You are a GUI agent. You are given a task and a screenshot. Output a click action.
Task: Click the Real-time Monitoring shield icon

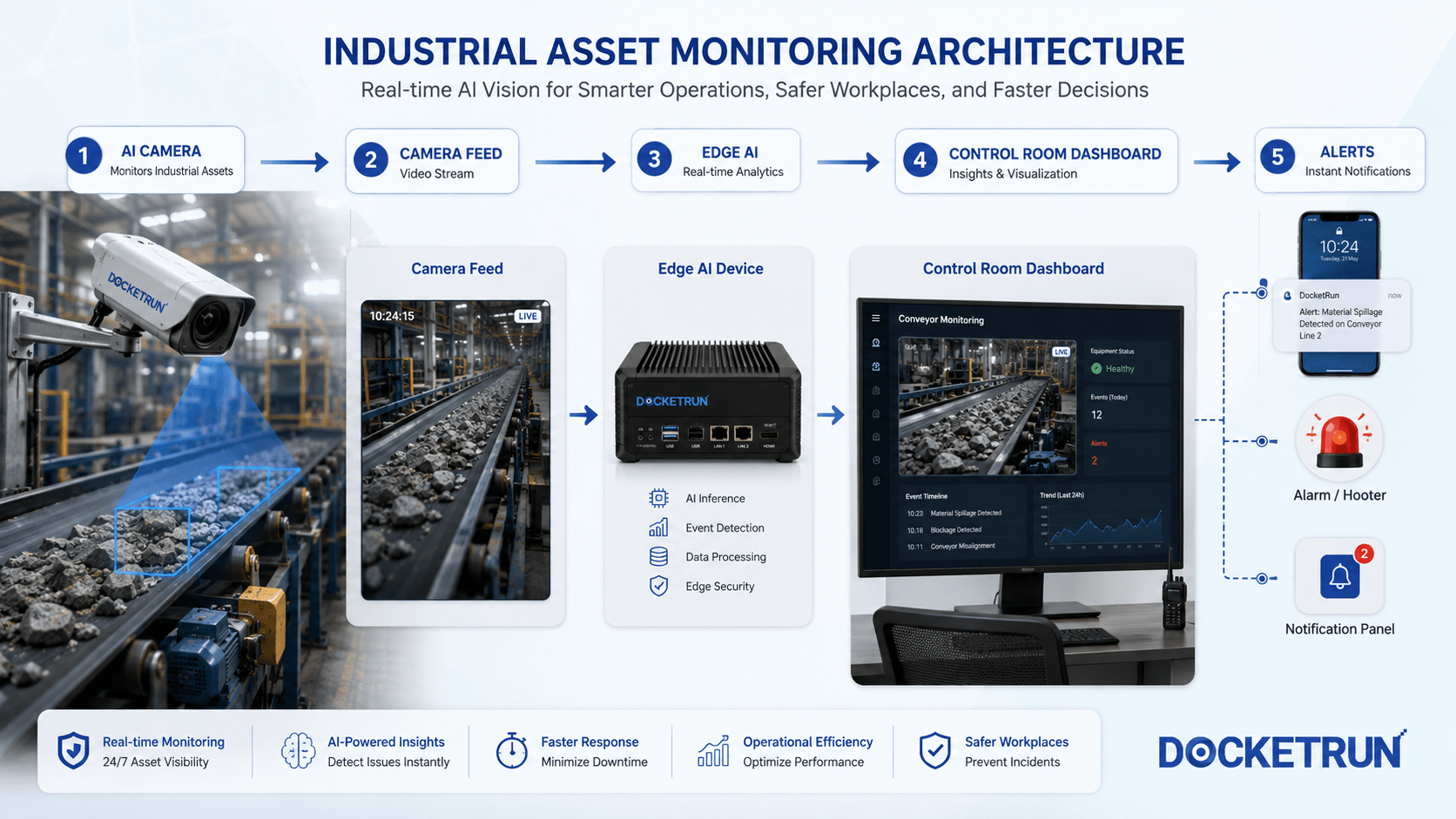pos(73,751)
